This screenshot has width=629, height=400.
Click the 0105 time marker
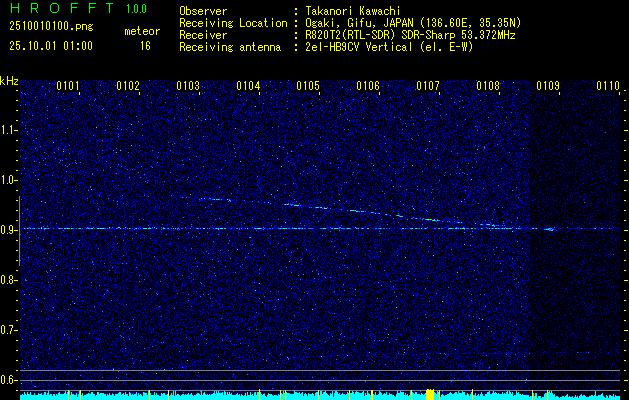(x=308, y=87)
